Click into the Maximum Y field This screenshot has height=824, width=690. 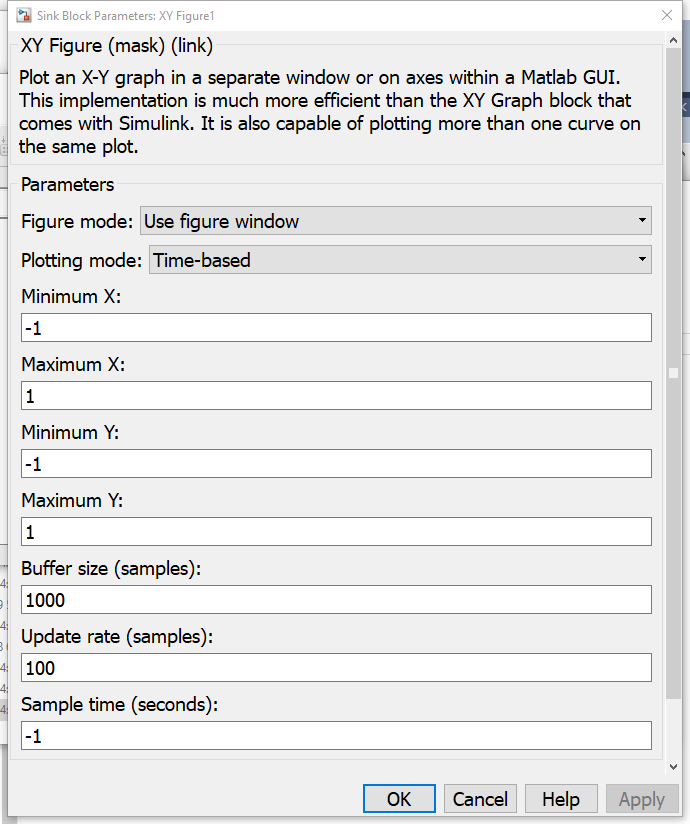point(336,532)
